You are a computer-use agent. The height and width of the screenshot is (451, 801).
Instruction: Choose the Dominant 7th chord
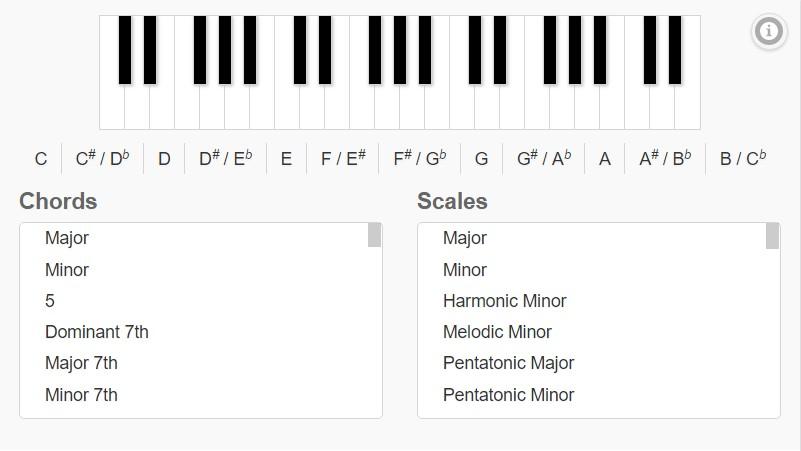(96, 332)
